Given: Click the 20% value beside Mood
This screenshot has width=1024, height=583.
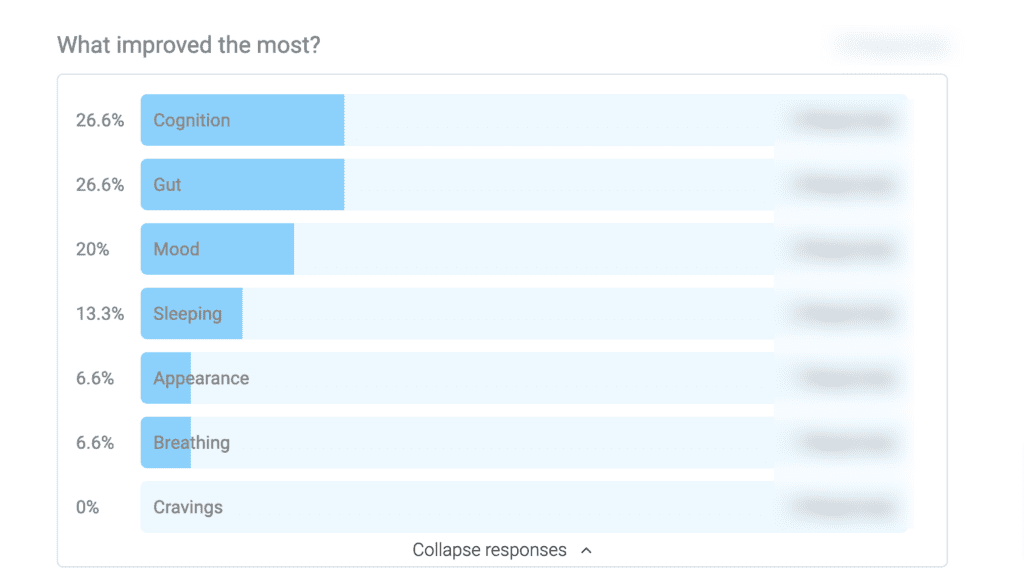Looking at the screenshot, I should 92,249.
